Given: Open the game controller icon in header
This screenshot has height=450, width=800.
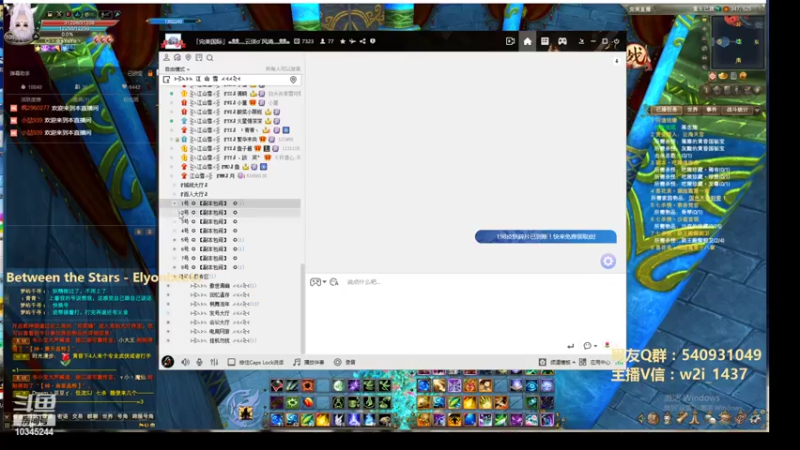Looking at the screenshot, I should point(562,41).
